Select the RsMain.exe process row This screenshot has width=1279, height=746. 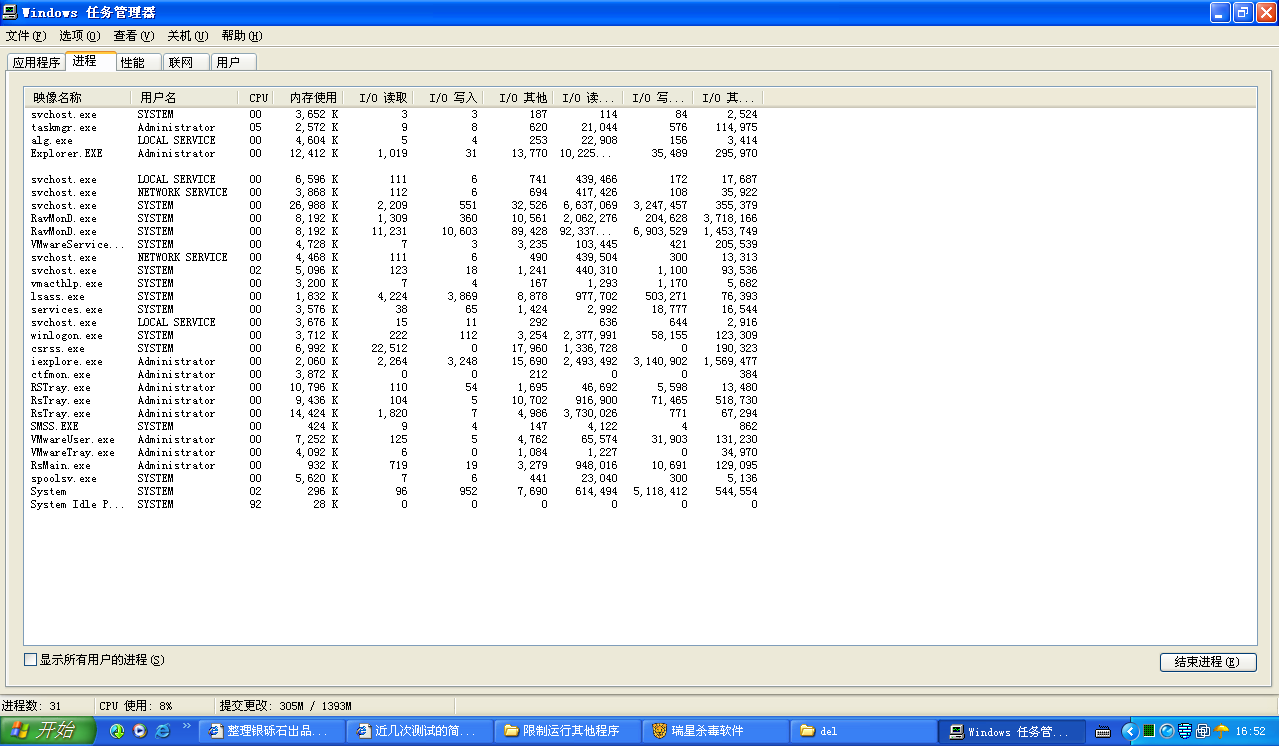pos(395,466)
